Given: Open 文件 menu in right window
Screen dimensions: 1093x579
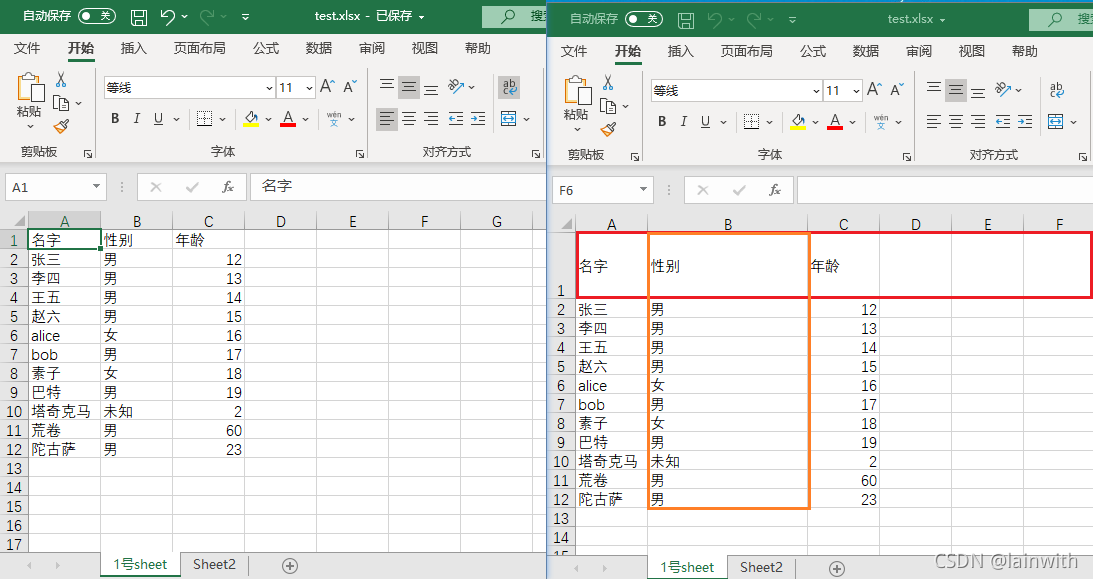Looking at the screenshot, I should point(574,51).
